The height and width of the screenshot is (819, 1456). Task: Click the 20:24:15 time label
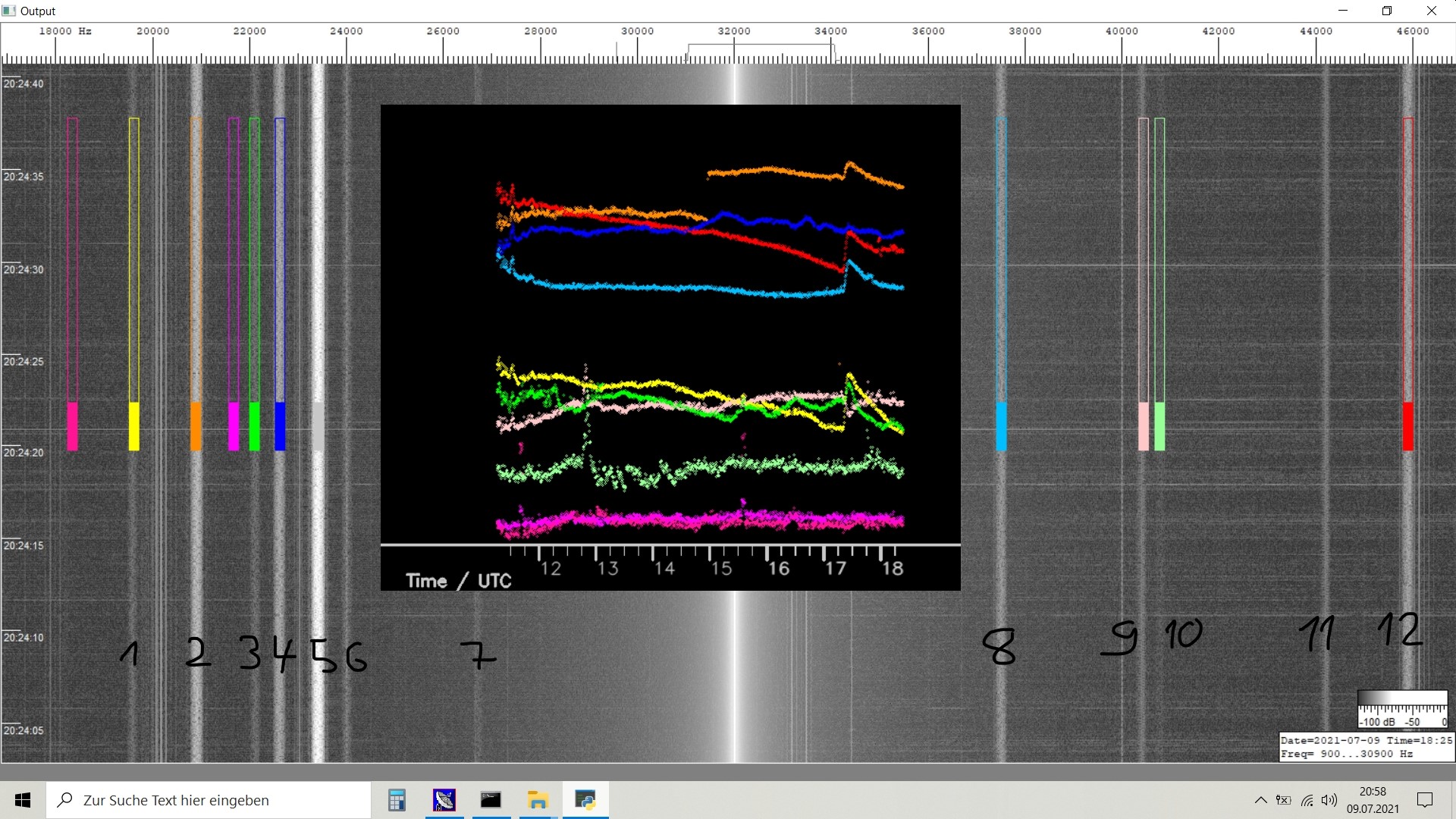tap(24, 545)
